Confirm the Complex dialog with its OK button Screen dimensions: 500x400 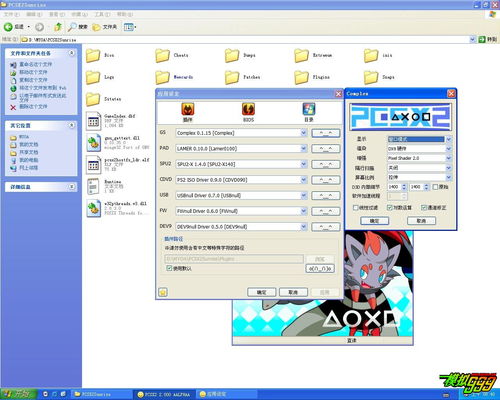374,221
